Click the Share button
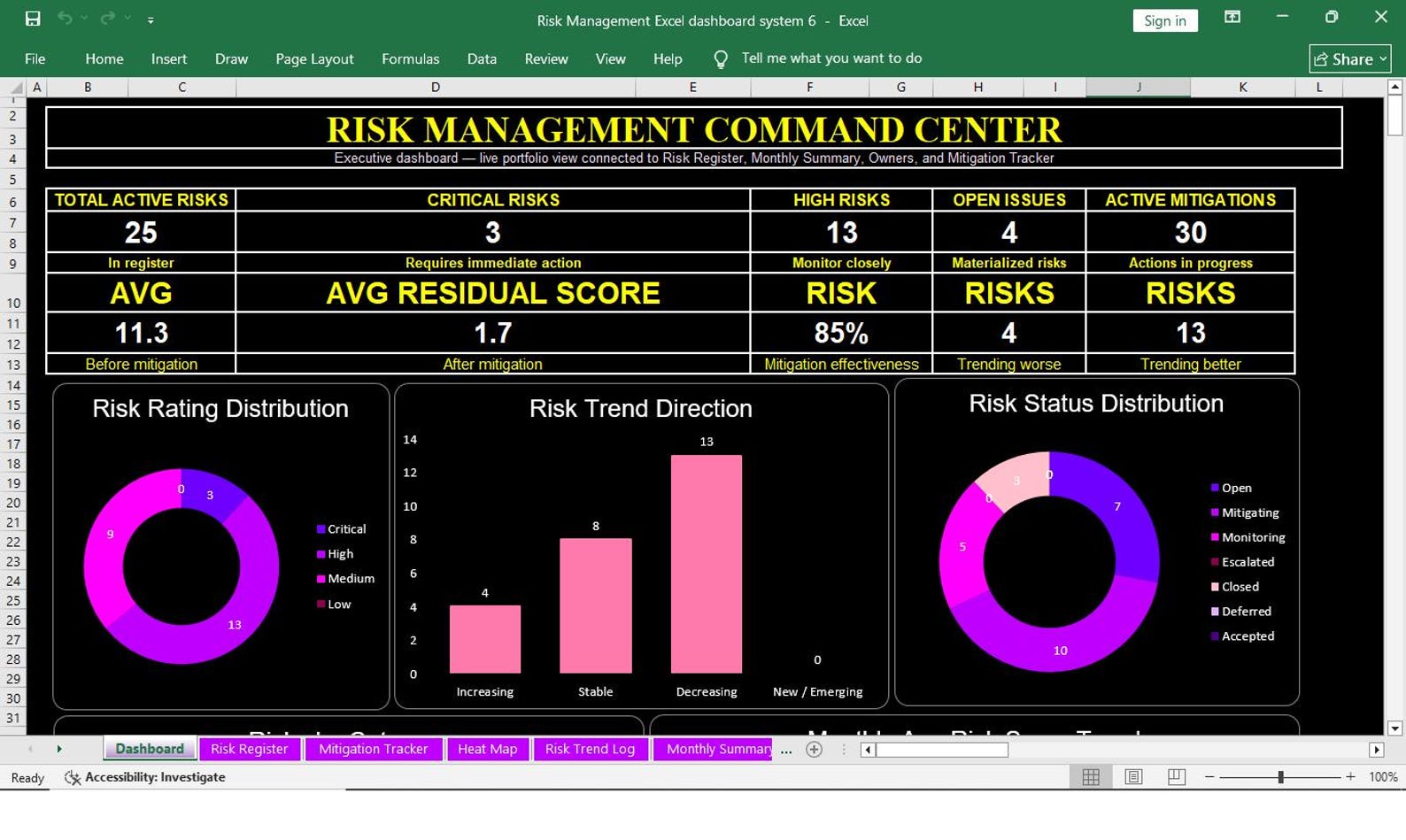The width and height of the screenshot is (1406, 840). [1349, 59]
